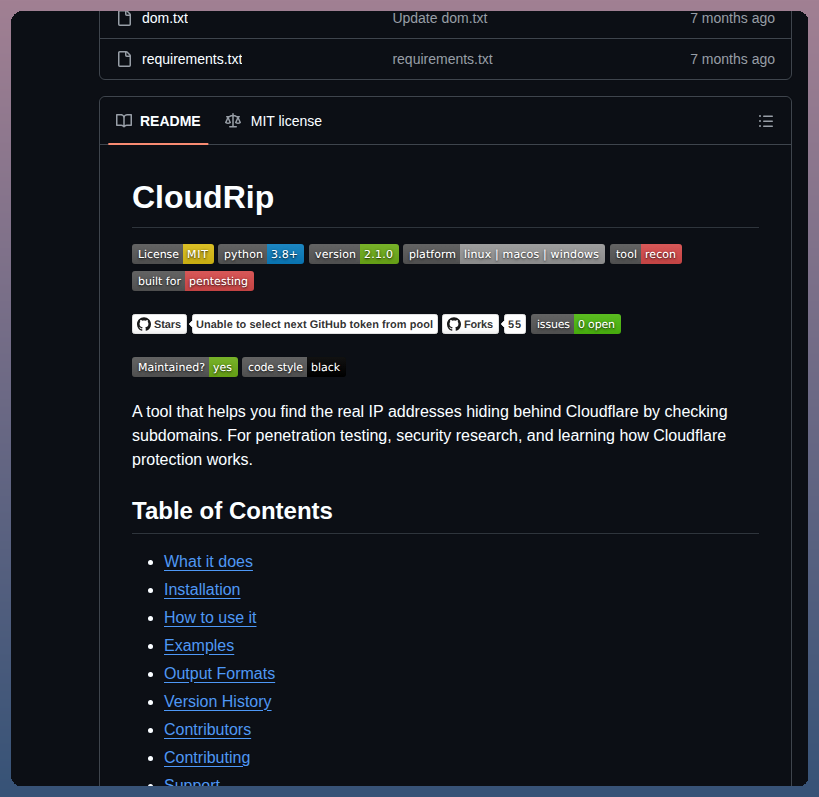Click the version 2.1.0 badge
Screen dimensions: 819x797
coord(354,254)
